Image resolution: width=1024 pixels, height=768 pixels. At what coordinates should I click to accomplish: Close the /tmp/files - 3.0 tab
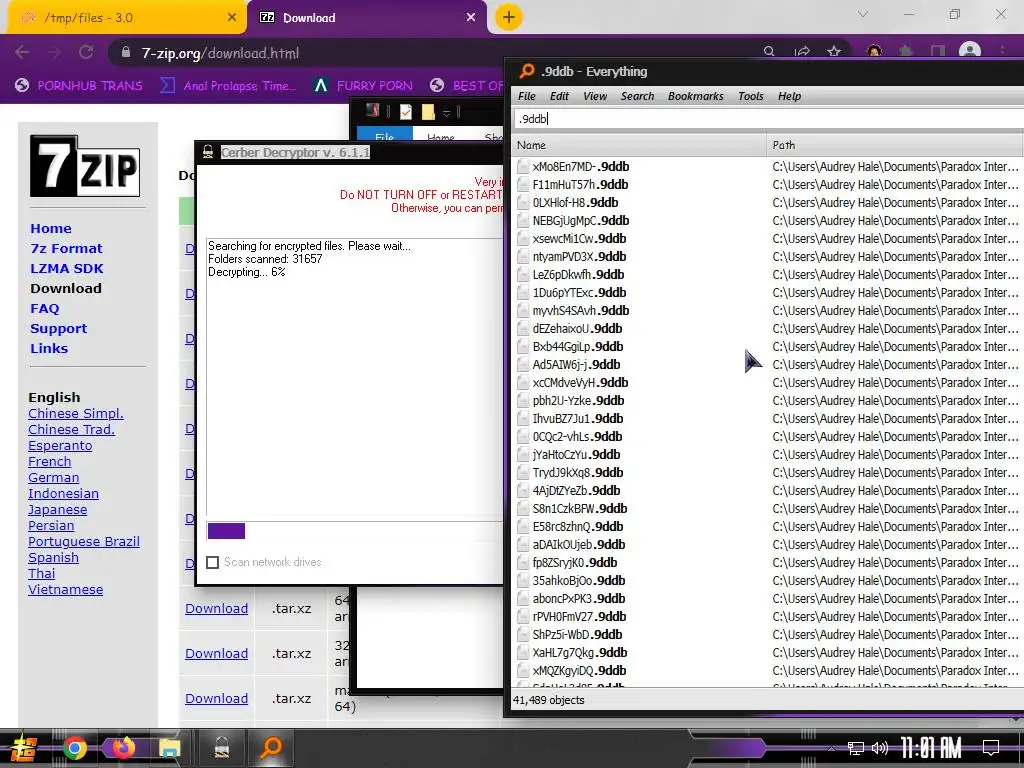pos(232,18)
